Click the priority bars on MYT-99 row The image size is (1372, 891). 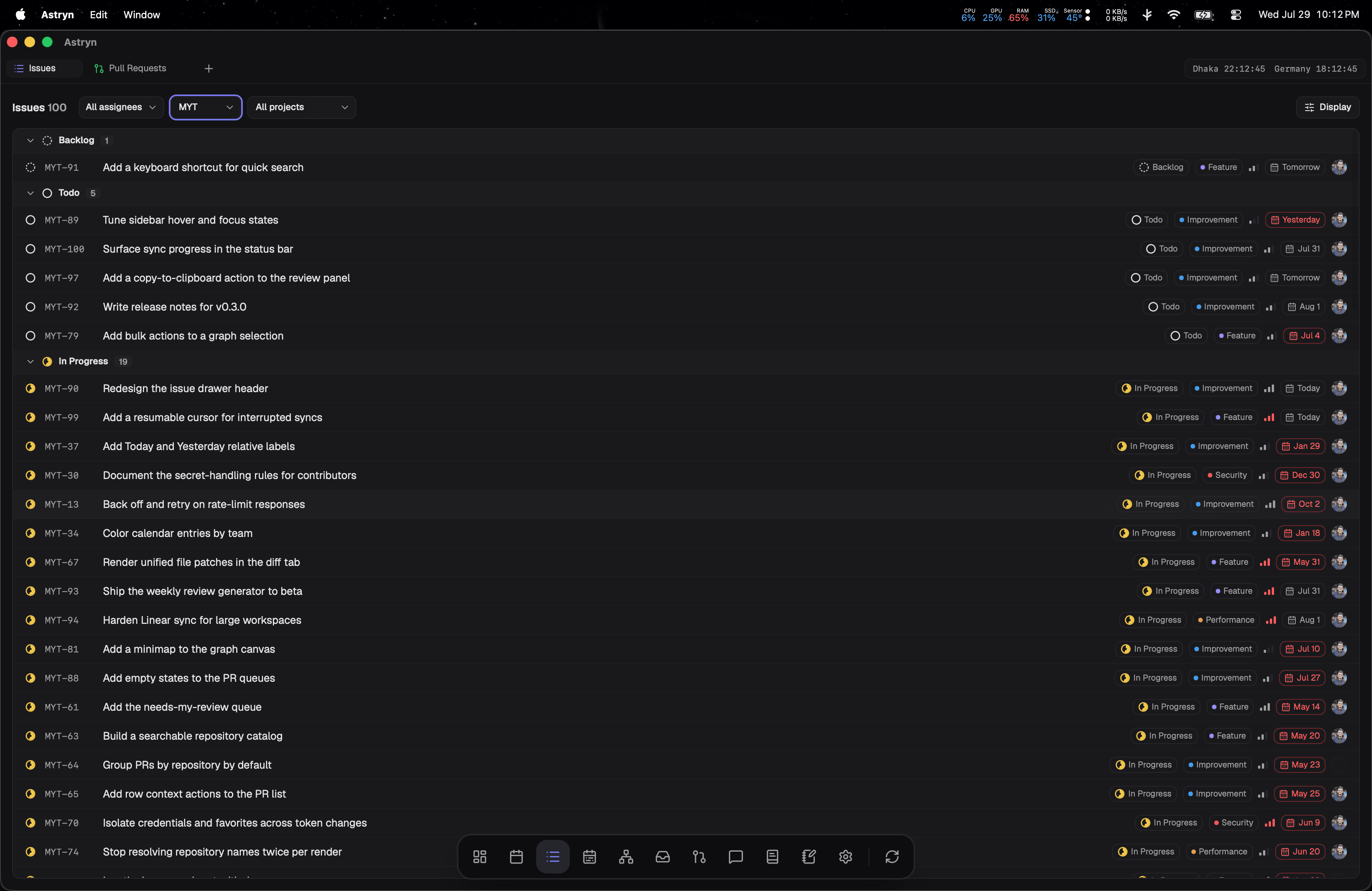click(x=1269, y=417)
